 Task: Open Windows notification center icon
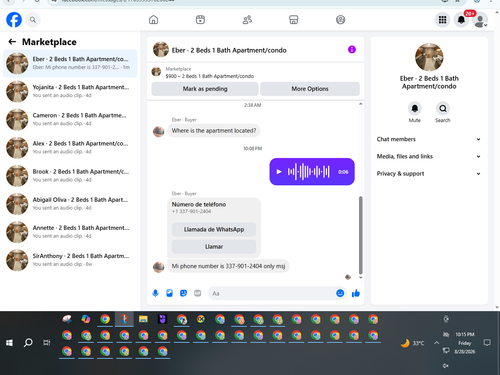[487, 342]
